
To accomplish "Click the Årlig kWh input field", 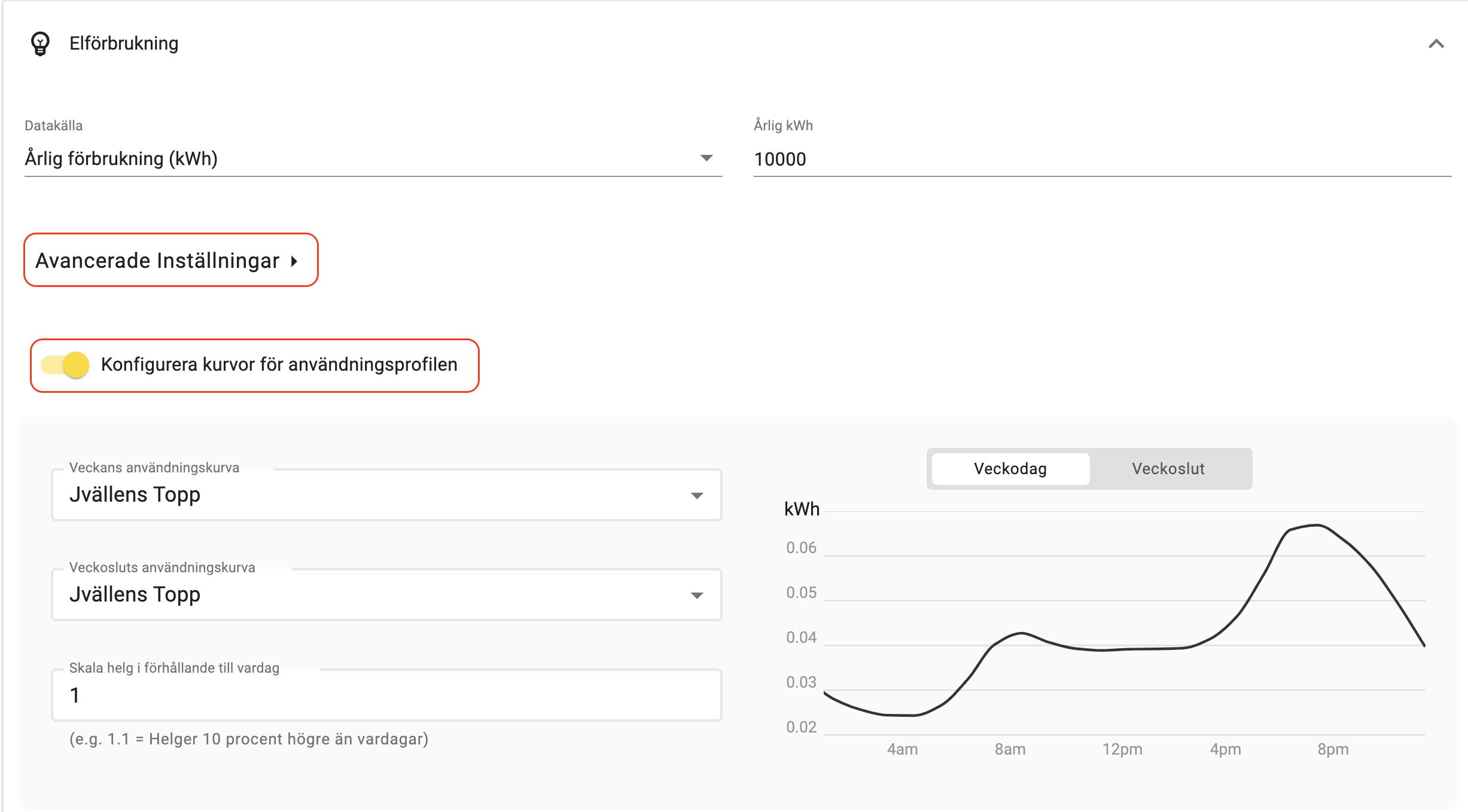I will 1102,159.
